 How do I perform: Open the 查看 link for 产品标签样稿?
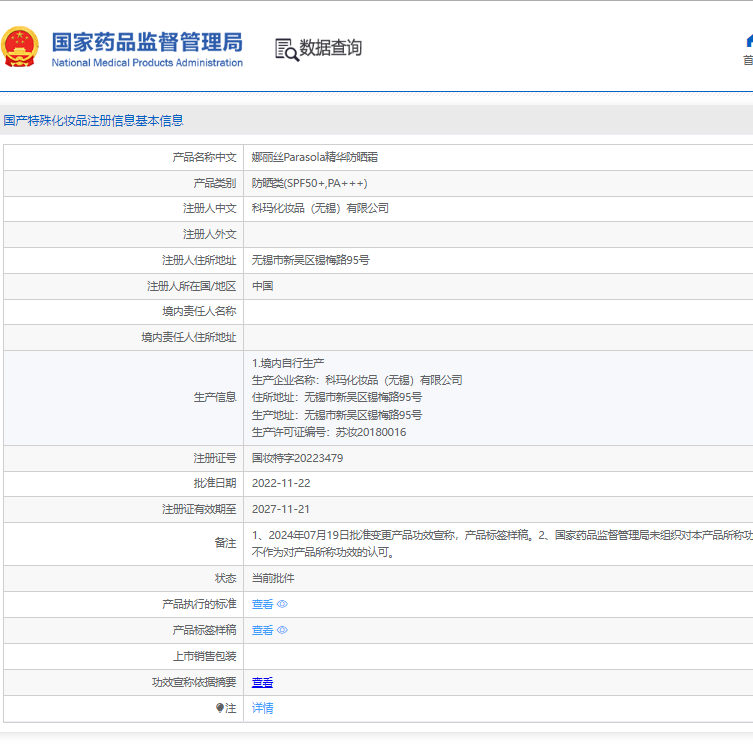262,630
